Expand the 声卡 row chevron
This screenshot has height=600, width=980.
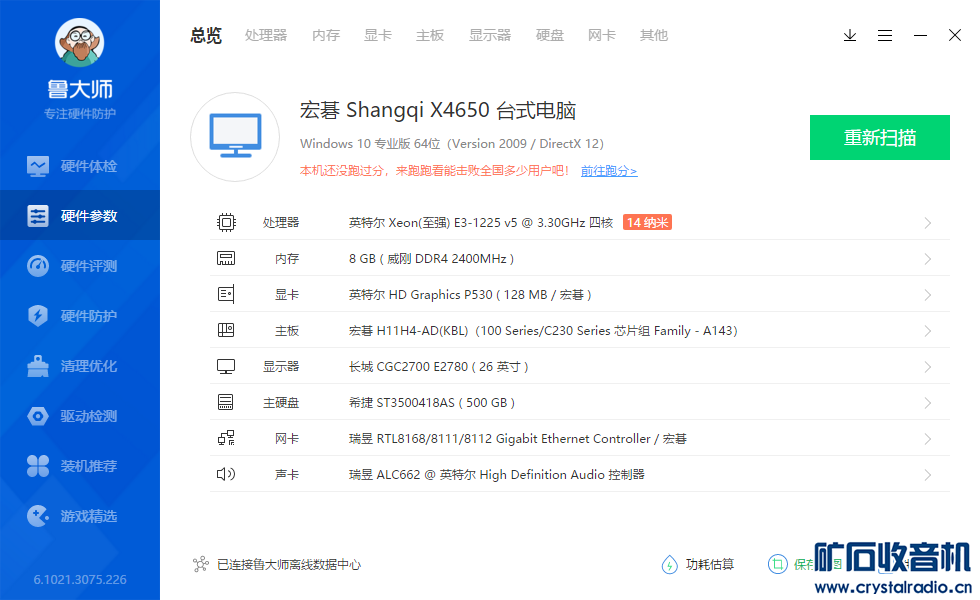[928, 475]
